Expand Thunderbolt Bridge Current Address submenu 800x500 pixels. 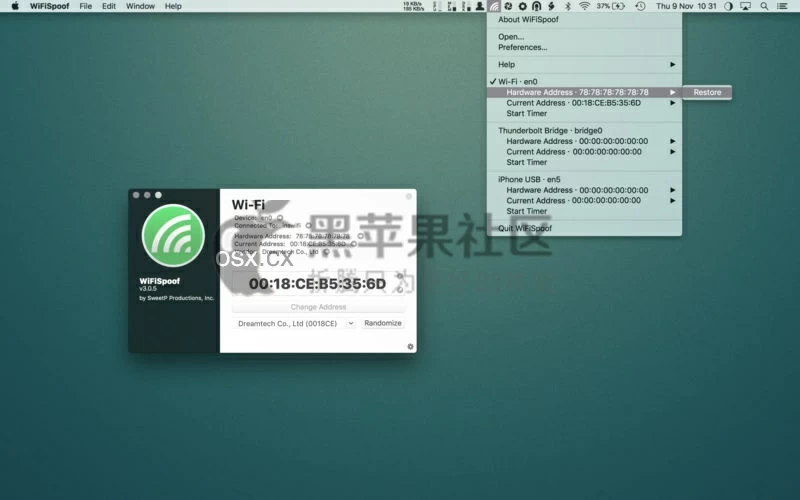(x=584, y=152)
